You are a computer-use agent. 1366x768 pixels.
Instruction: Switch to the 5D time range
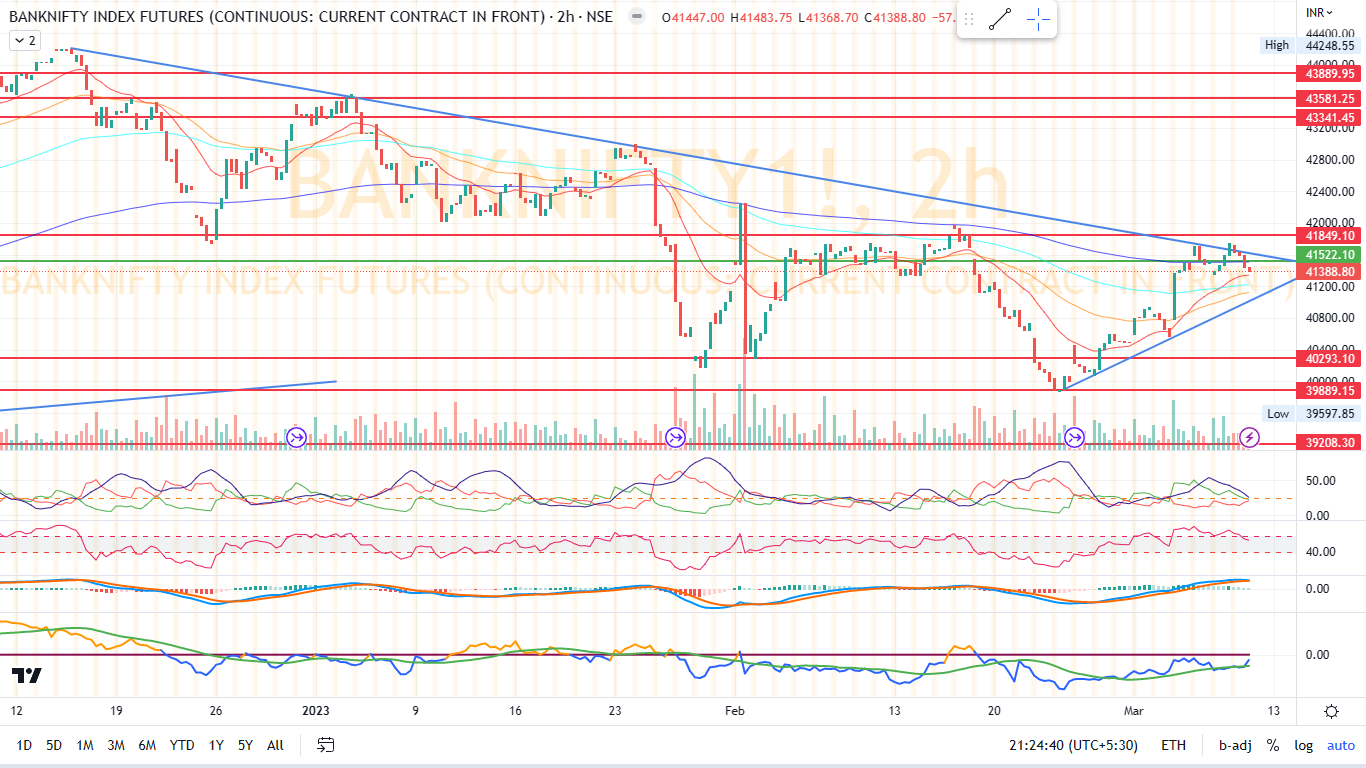click(x=54, y=745)
